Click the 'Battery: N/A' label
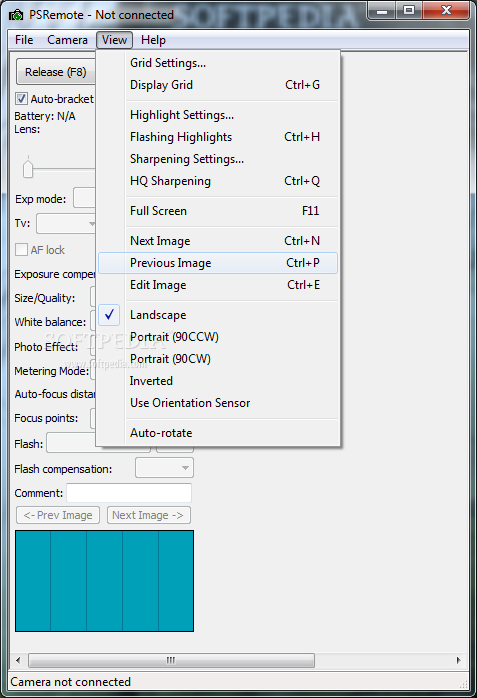477x698 pixels. click(x=45, y=116)
